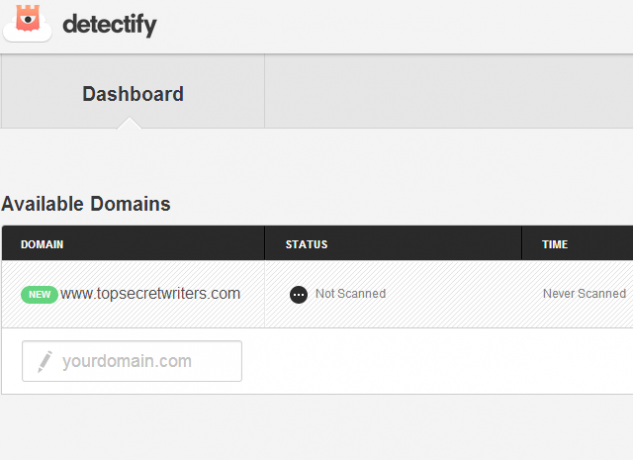Click the empty tab area next to Dashboard
The image size is (633, 460).
click(449, 92)
